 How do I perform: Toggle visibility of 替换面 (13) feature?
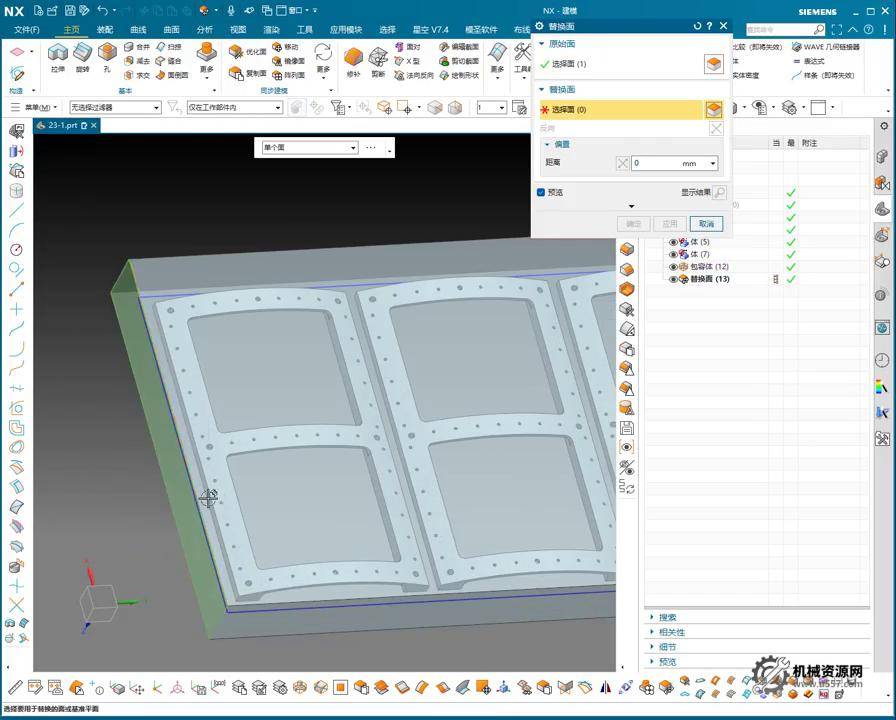click(x=672, y=280)
